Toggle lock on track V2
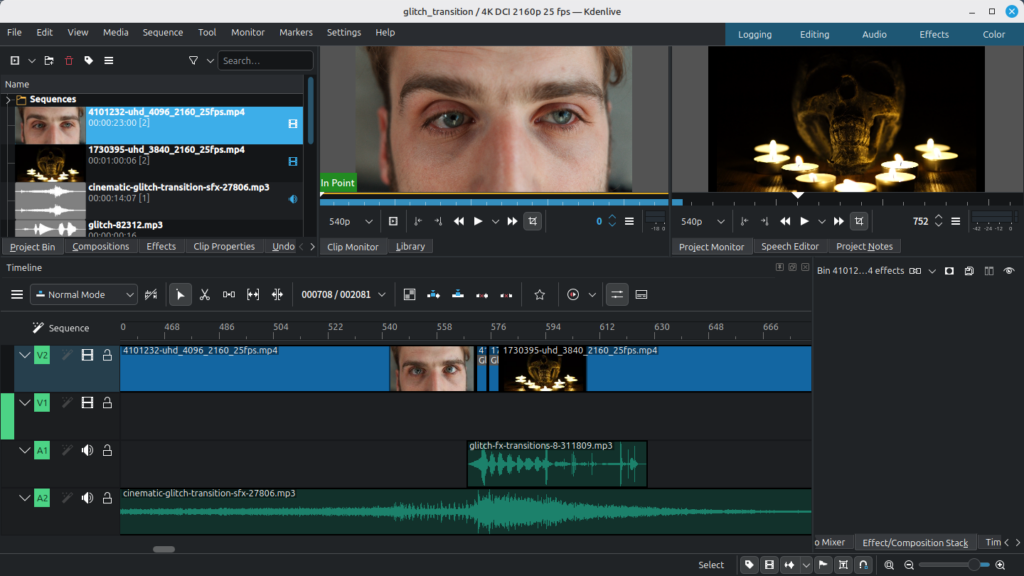The image size is (1024, 576). (107, 355)
